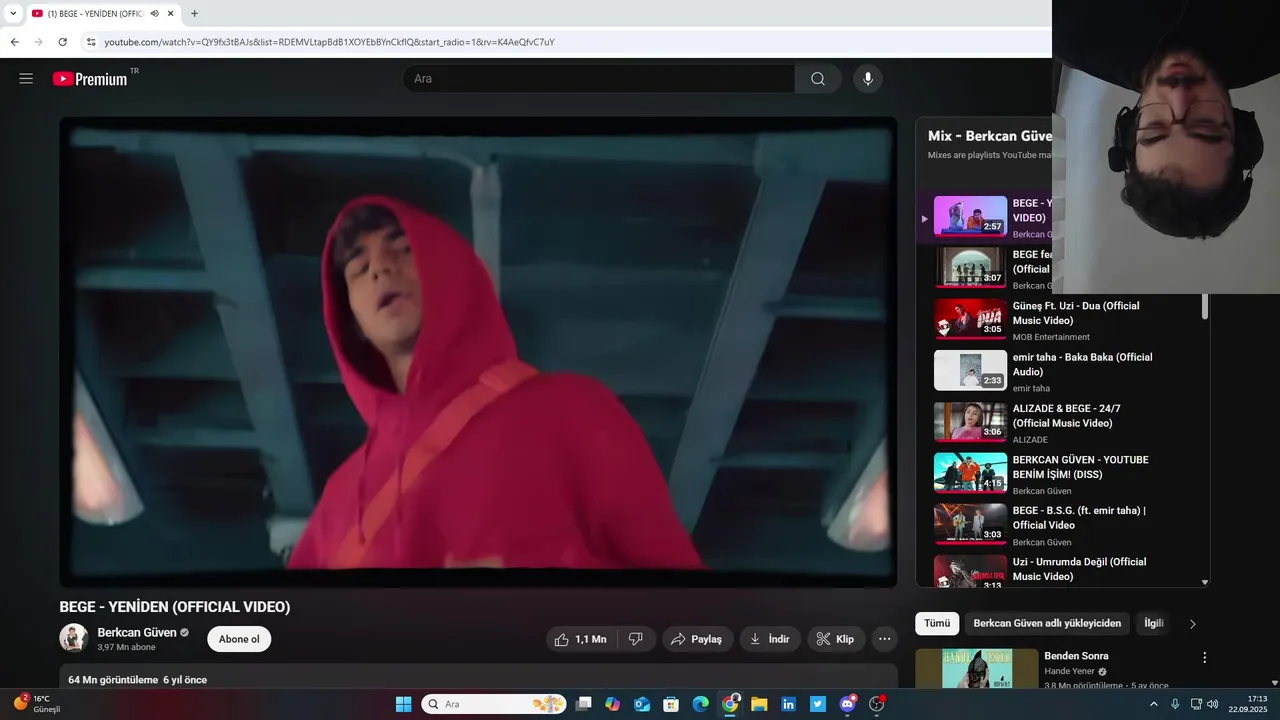This screenshot has height=720, width=1280.
Task: Click the taskbar Ara search box
Action: (494, 704)
